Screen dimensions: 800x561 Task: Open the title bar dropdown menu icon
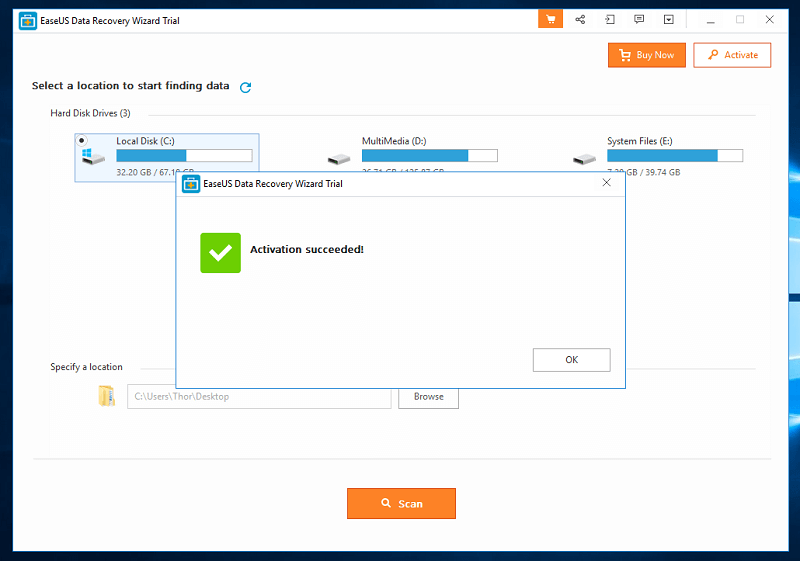(x=668, y=20)
